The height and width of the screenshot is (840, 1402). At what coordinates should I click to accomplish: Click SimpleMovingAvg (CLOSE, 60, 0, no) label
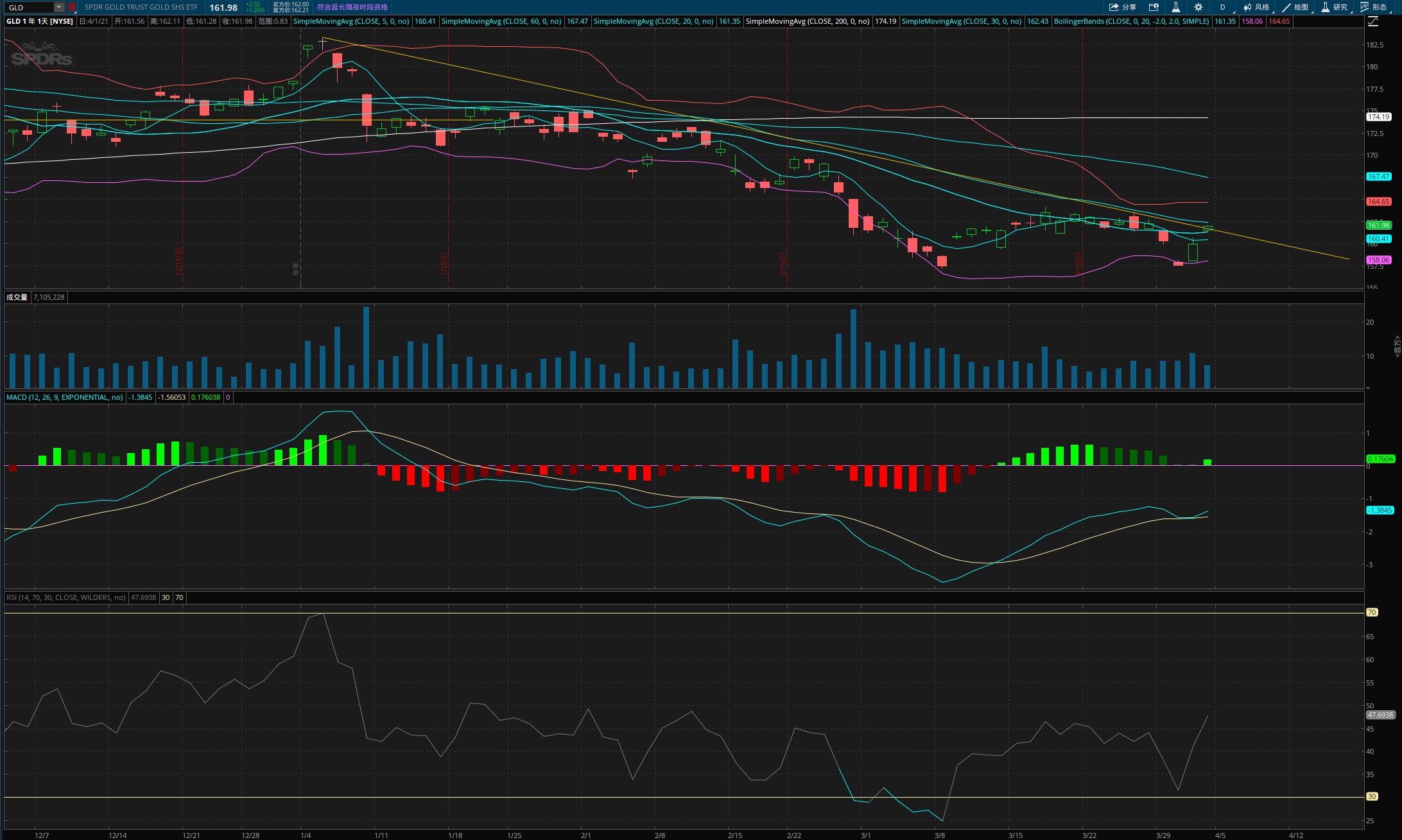click(501, 21)
